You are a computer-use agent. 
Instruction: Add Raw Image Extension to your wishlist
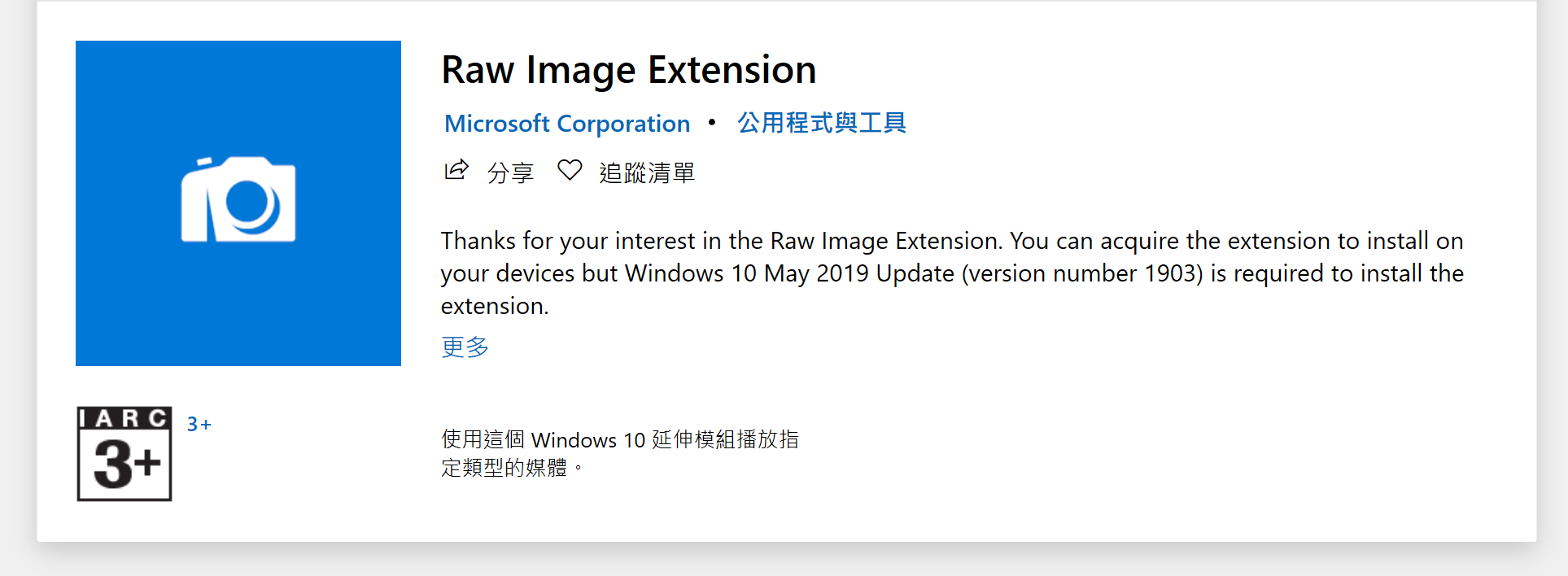[645, 172]
